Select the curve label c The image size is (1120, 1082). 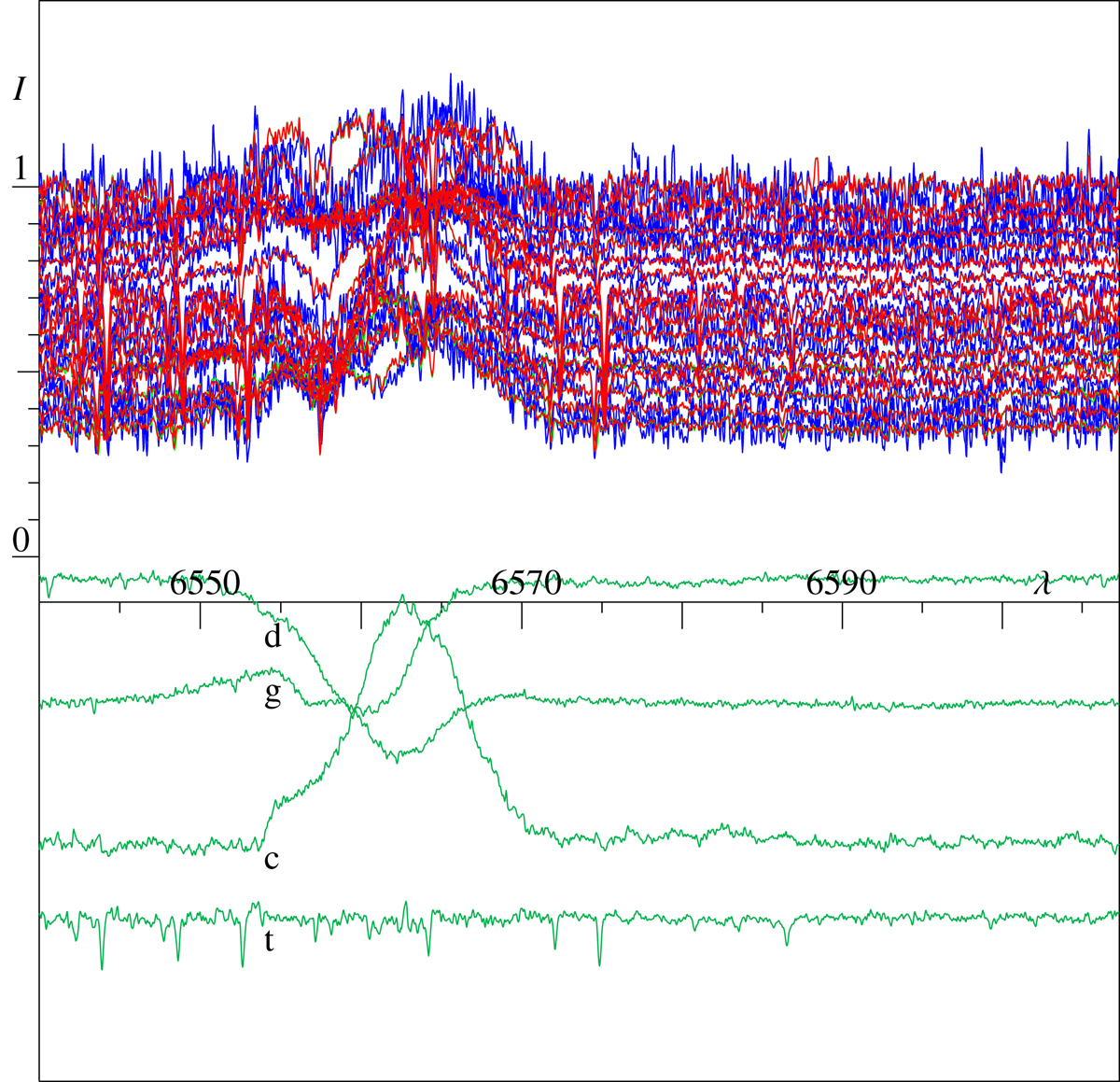click(x=271, y=858)
